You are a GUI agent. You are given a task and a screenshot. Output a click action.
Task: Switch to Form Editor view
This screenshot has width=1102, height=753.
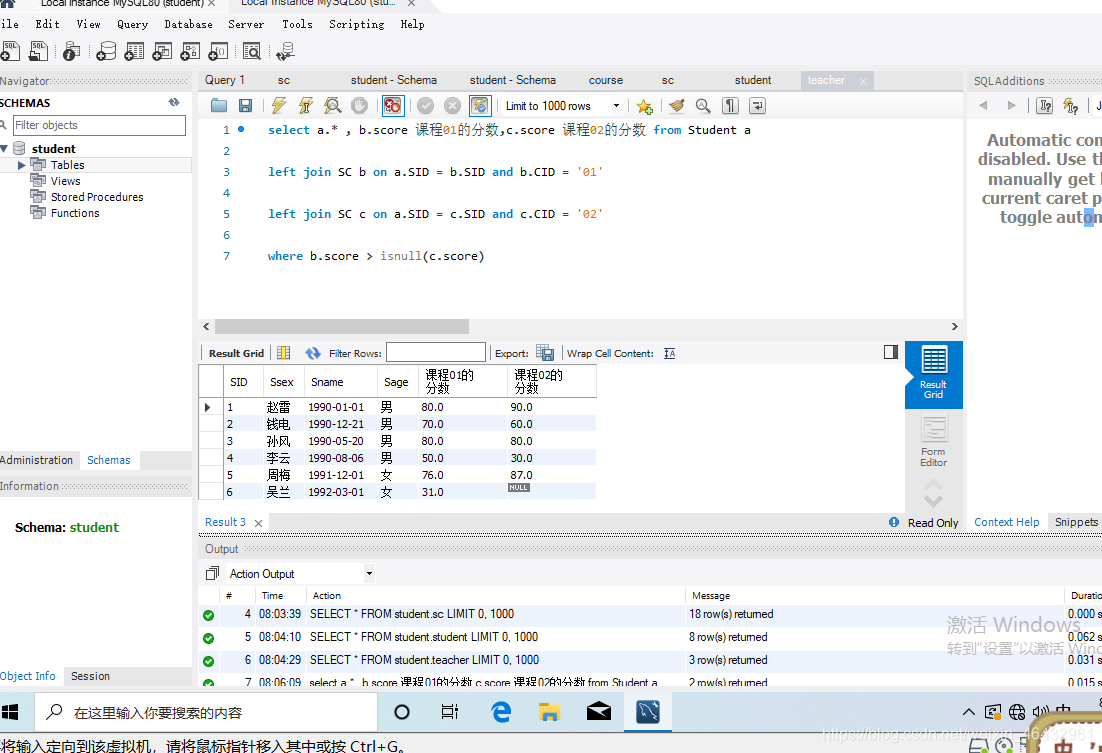[x=933, y=441]
